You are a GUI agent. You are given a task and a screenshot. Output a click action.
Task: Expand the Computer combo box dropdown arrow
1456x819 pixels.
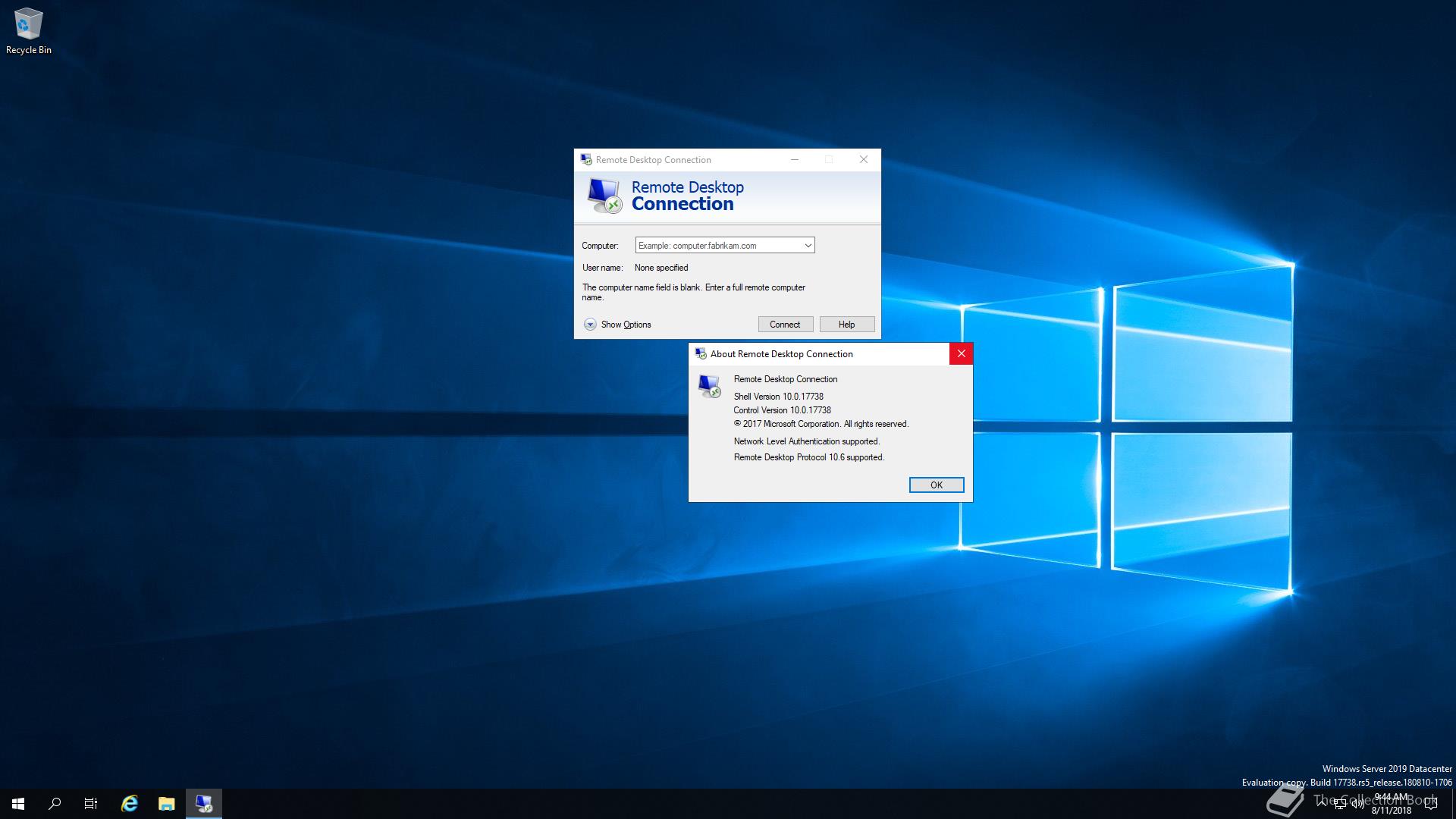click(808, 246)
